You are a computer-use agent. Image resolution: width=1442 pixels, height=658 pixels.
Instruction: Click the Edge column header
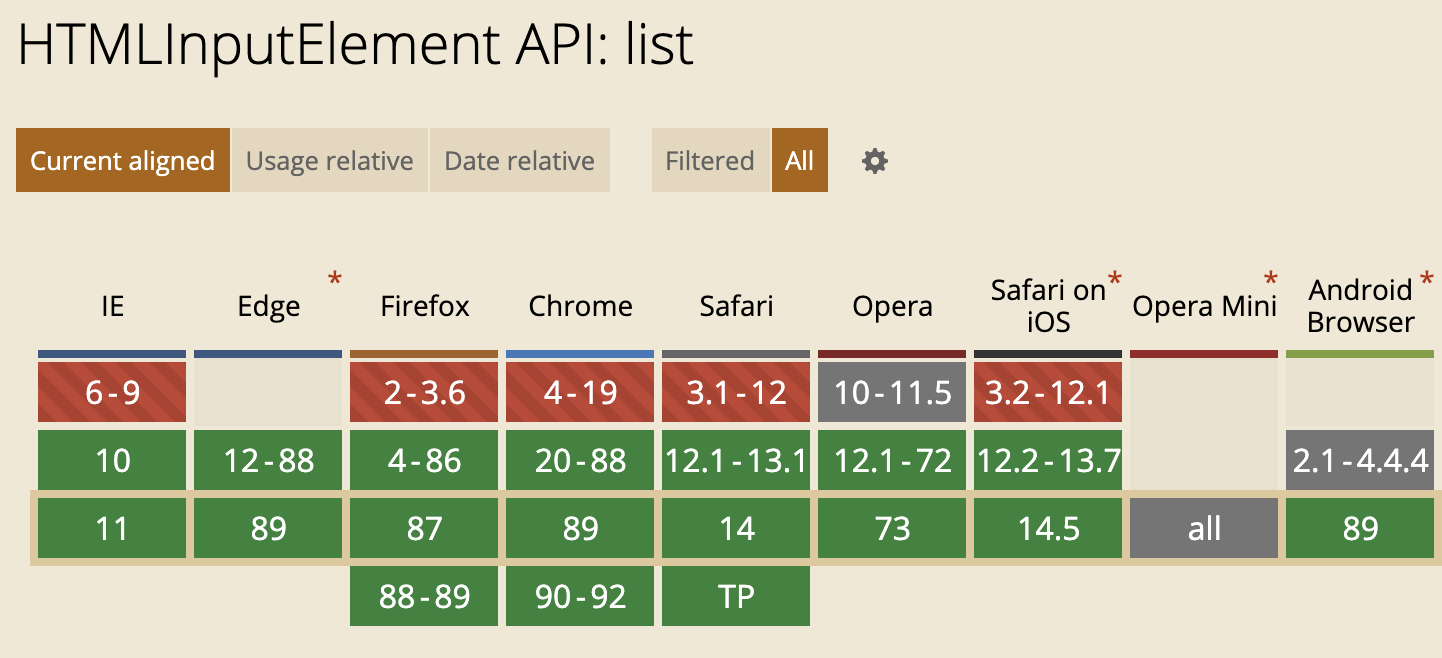click(x=269, y=306)
